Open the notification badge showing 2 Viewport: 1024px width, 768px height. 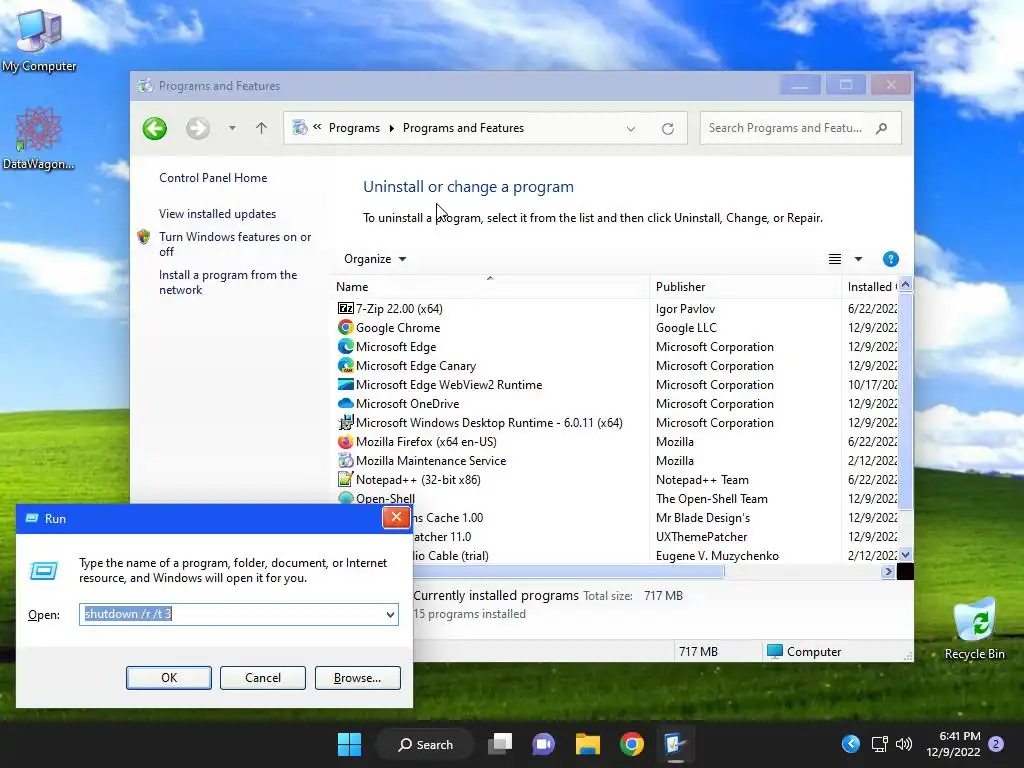click(x=995, y=744)
